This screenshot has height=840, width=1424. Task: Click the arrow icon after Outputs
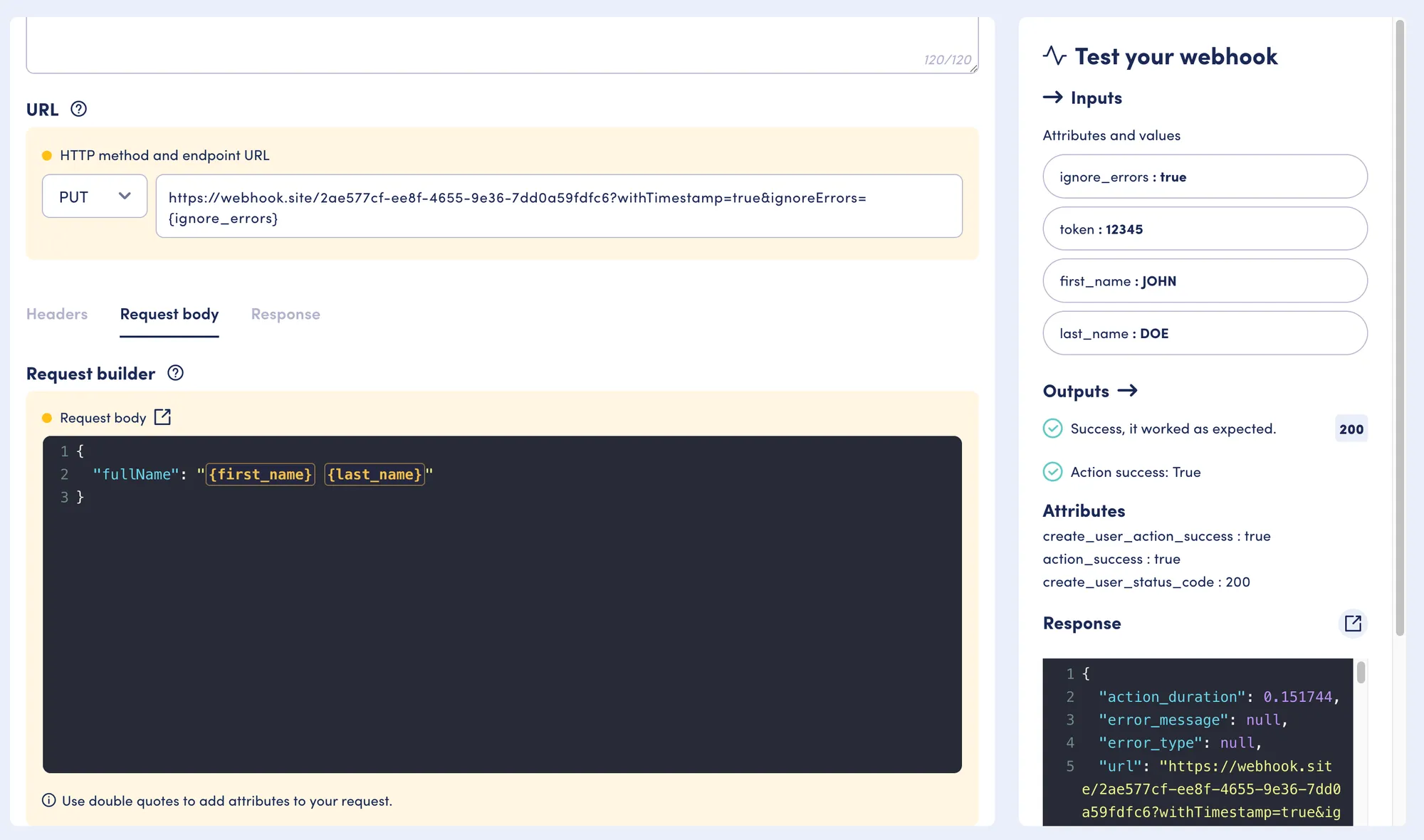coord(1128,391)
